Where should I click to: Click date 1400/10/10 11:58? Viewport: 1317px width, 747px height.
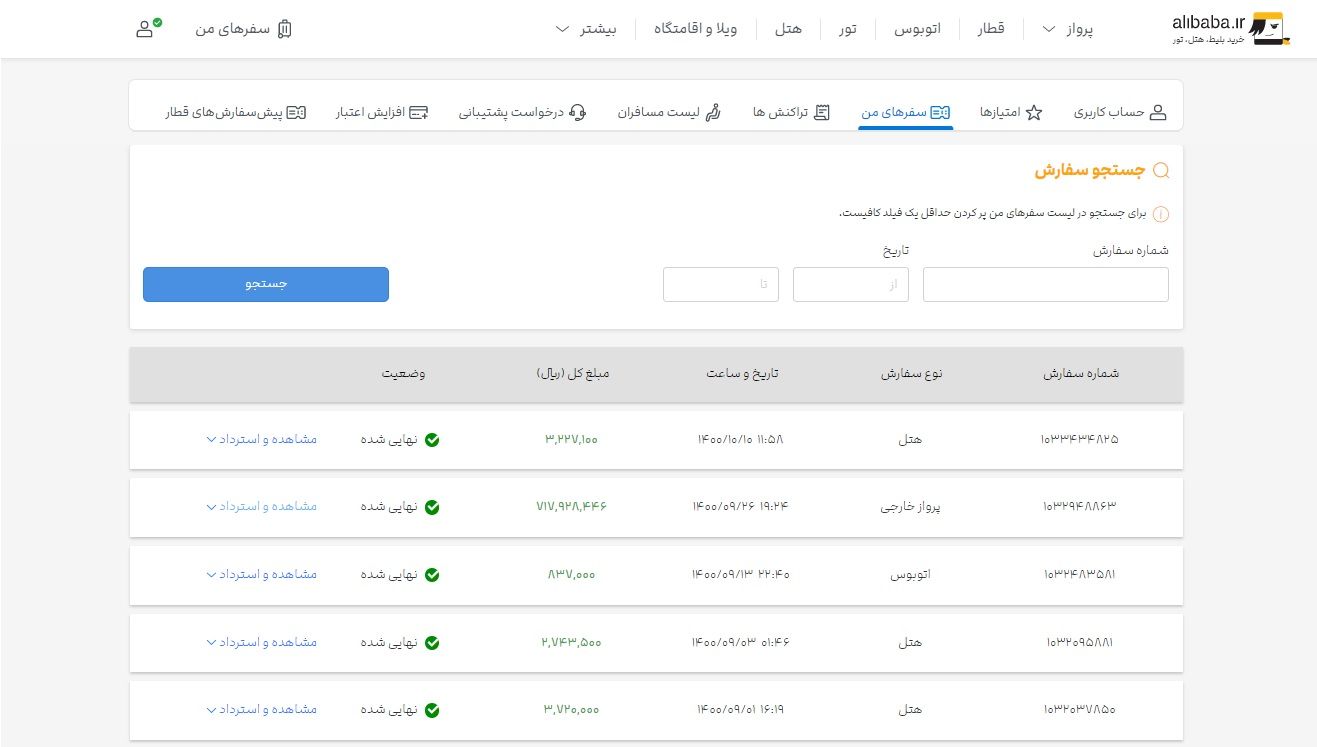[741, 439]
